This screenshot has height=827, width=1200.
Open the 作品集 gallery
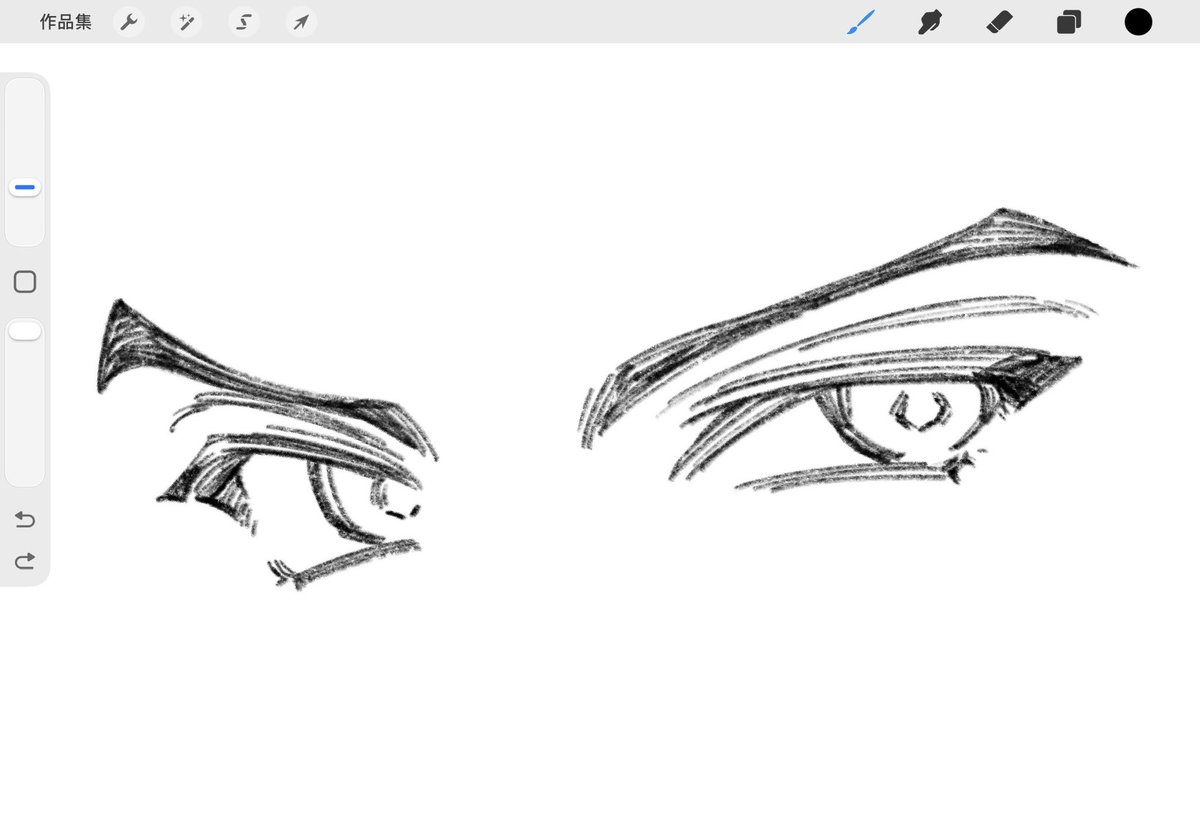(x=66, y=22)
